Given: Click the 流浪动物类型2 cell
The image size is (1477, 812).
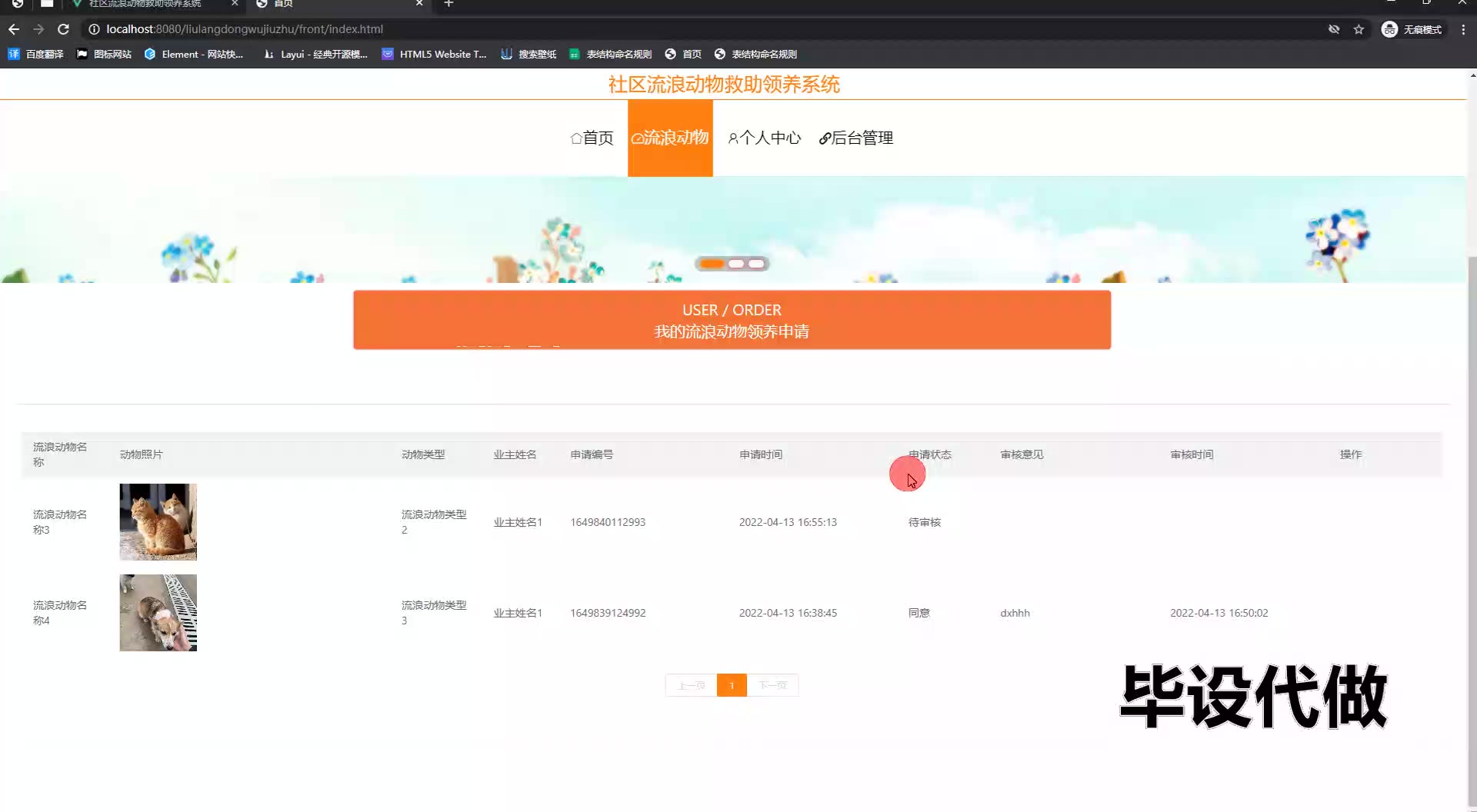Looking at the screenshot, I should tap(434, 522).
